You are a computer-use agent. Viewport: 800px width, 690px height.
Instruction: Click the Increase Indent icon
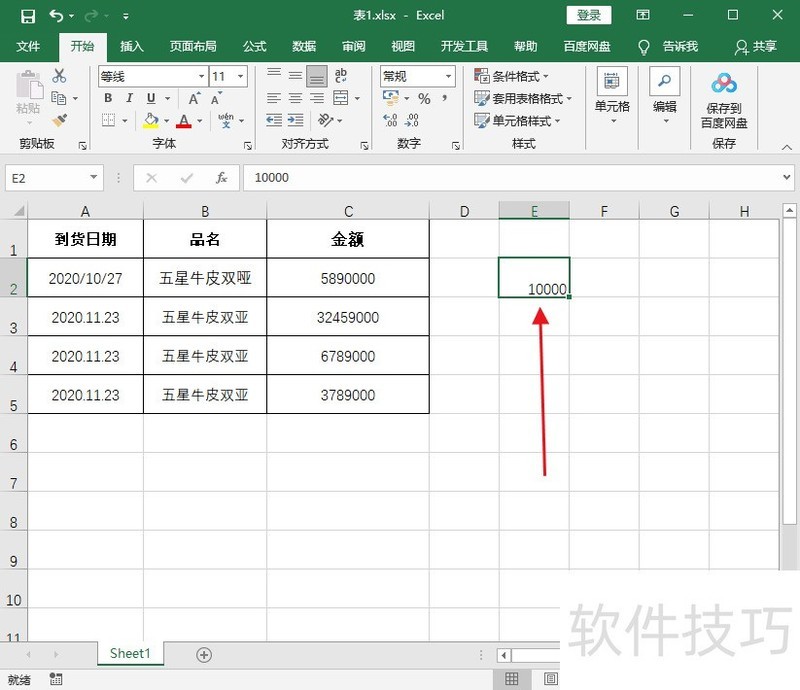295,120
